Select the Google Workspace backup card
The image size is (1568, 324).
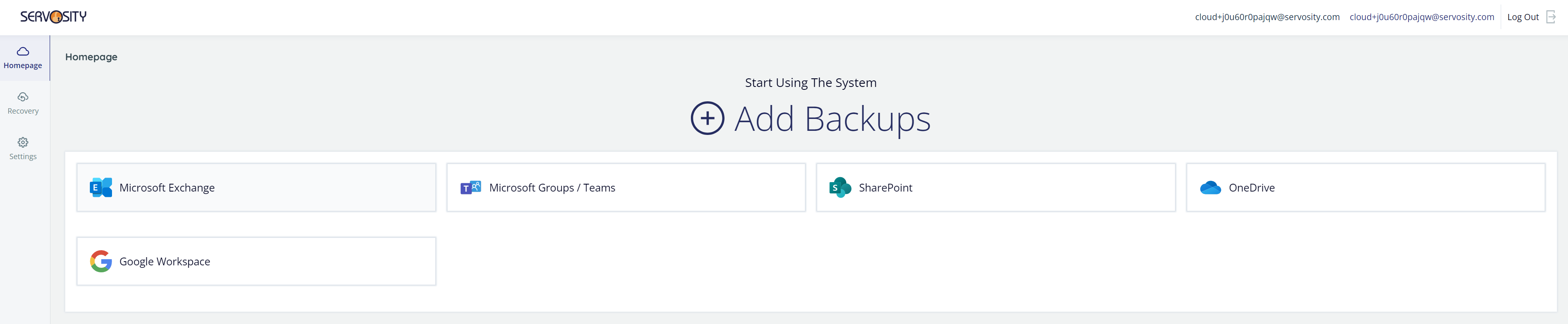(256, 261)
